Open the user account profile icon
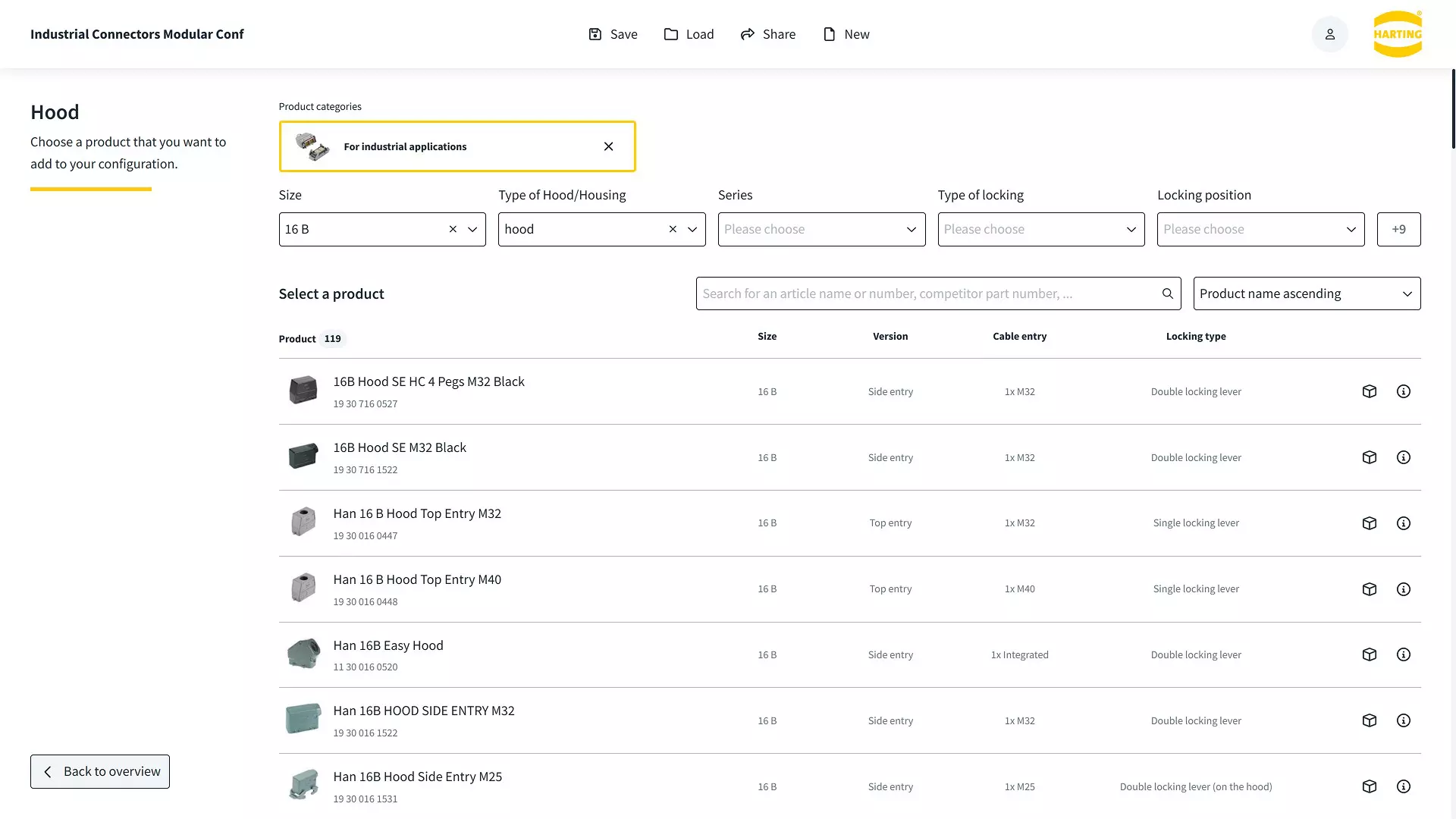 1329,34
